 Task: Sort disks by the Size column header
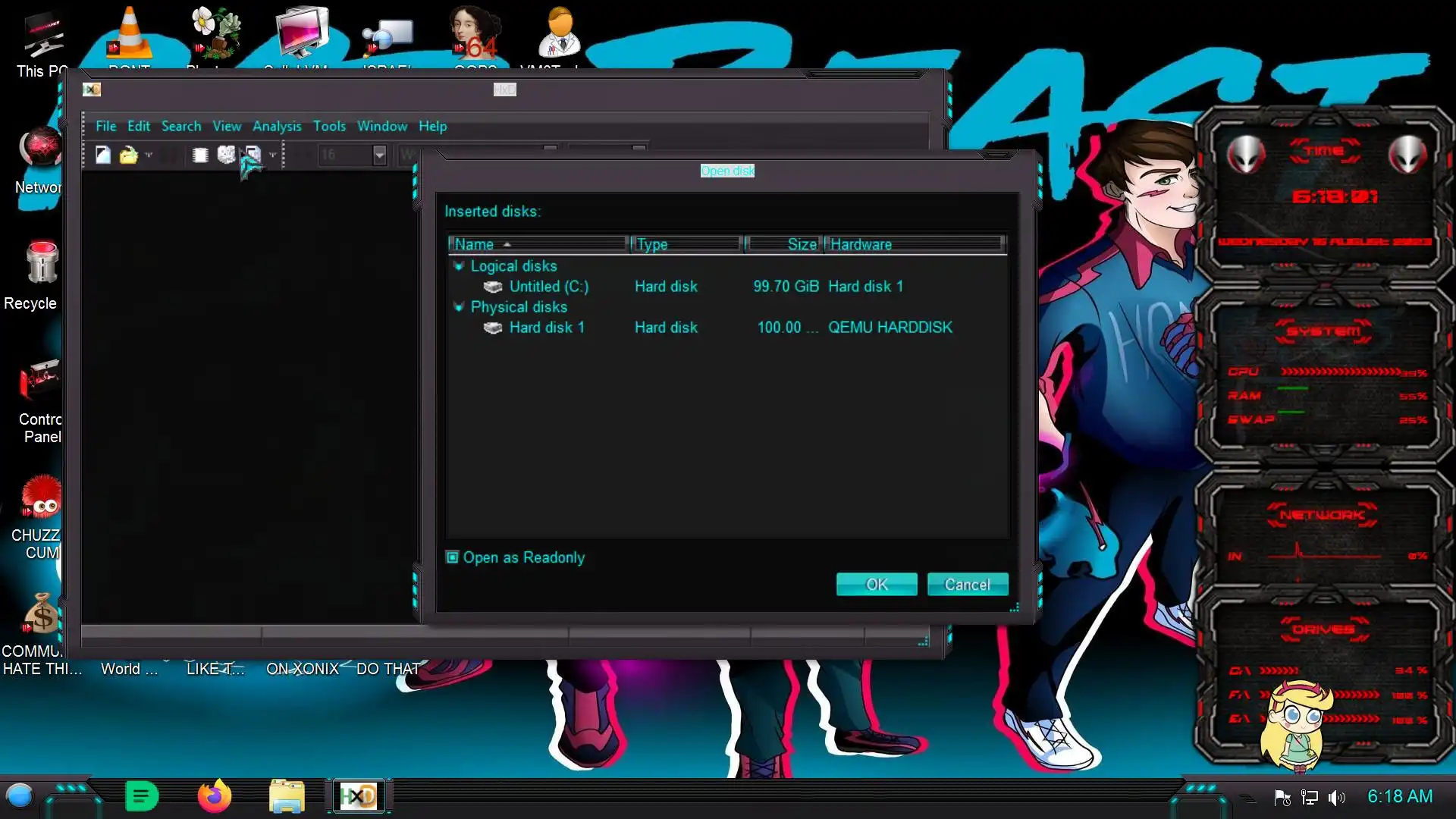[x=784, y=244]
